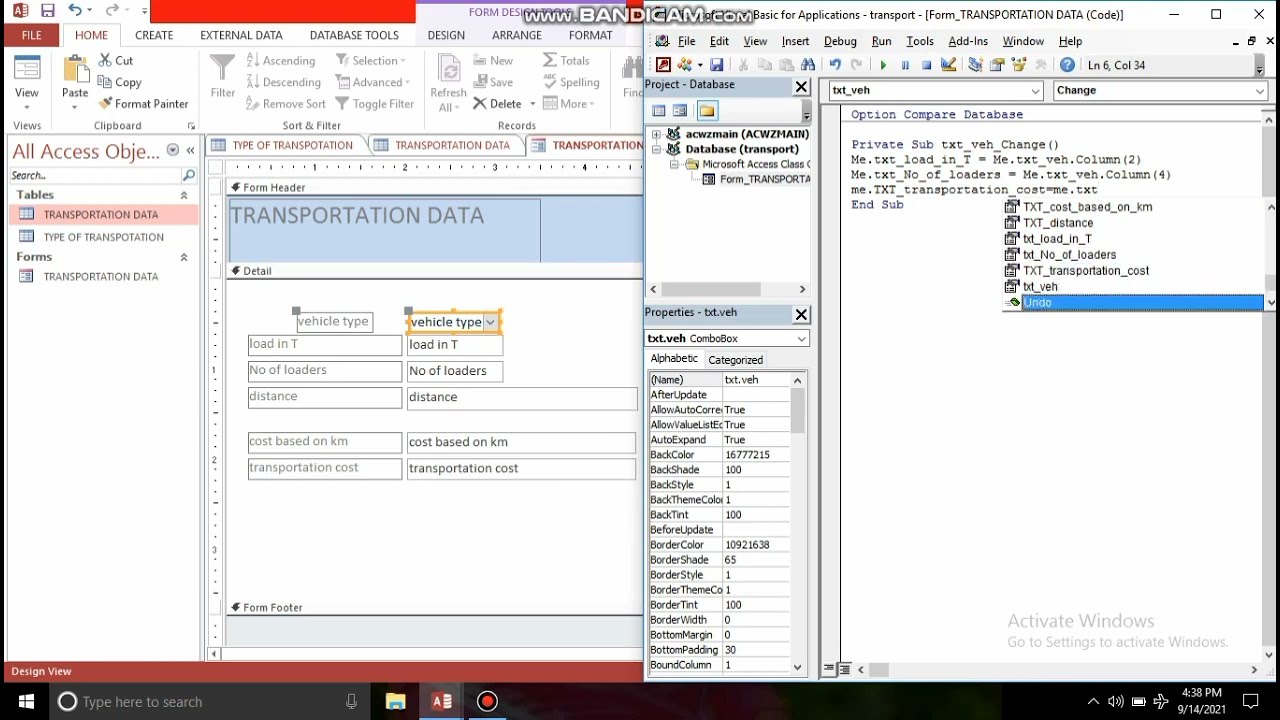Switch to the Categorized properties tab
Viewport: 1280px width, 720px height.
(735, 360)
